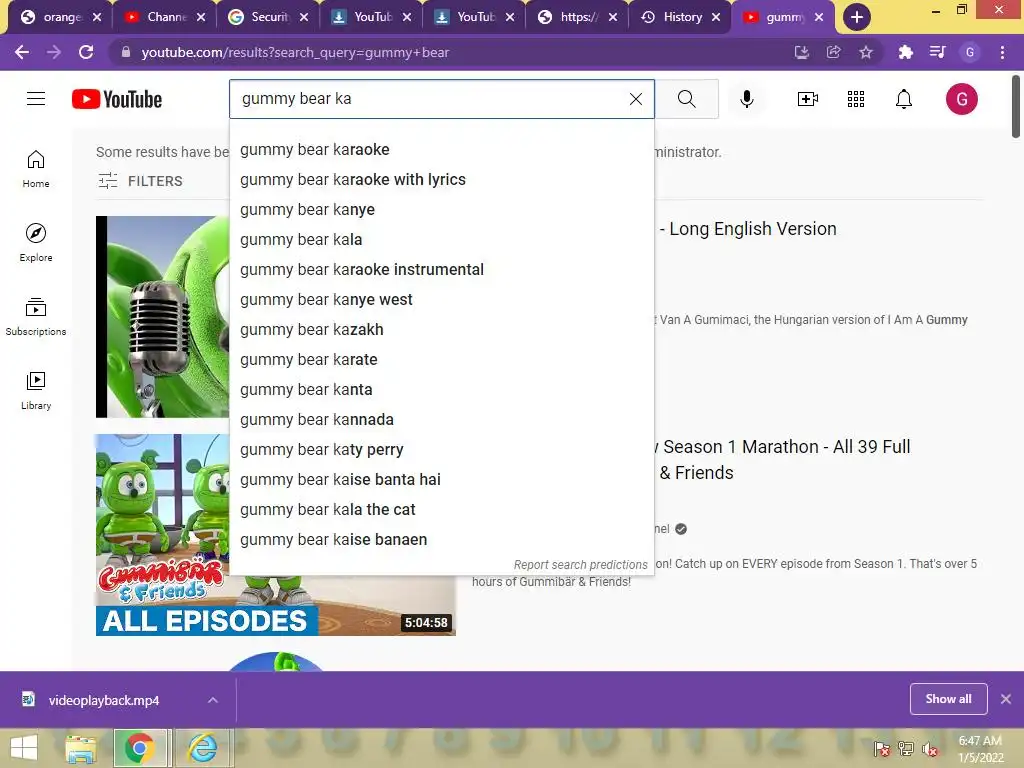Open Explore in the sidebar

pyautogui.click(x=36, y=243)
